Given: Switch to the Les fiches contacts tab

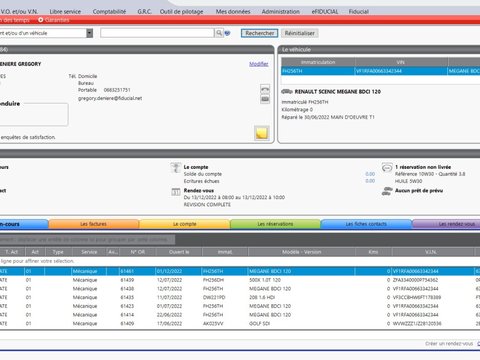Looking at the screenshot, I should [x=366, y=224].
